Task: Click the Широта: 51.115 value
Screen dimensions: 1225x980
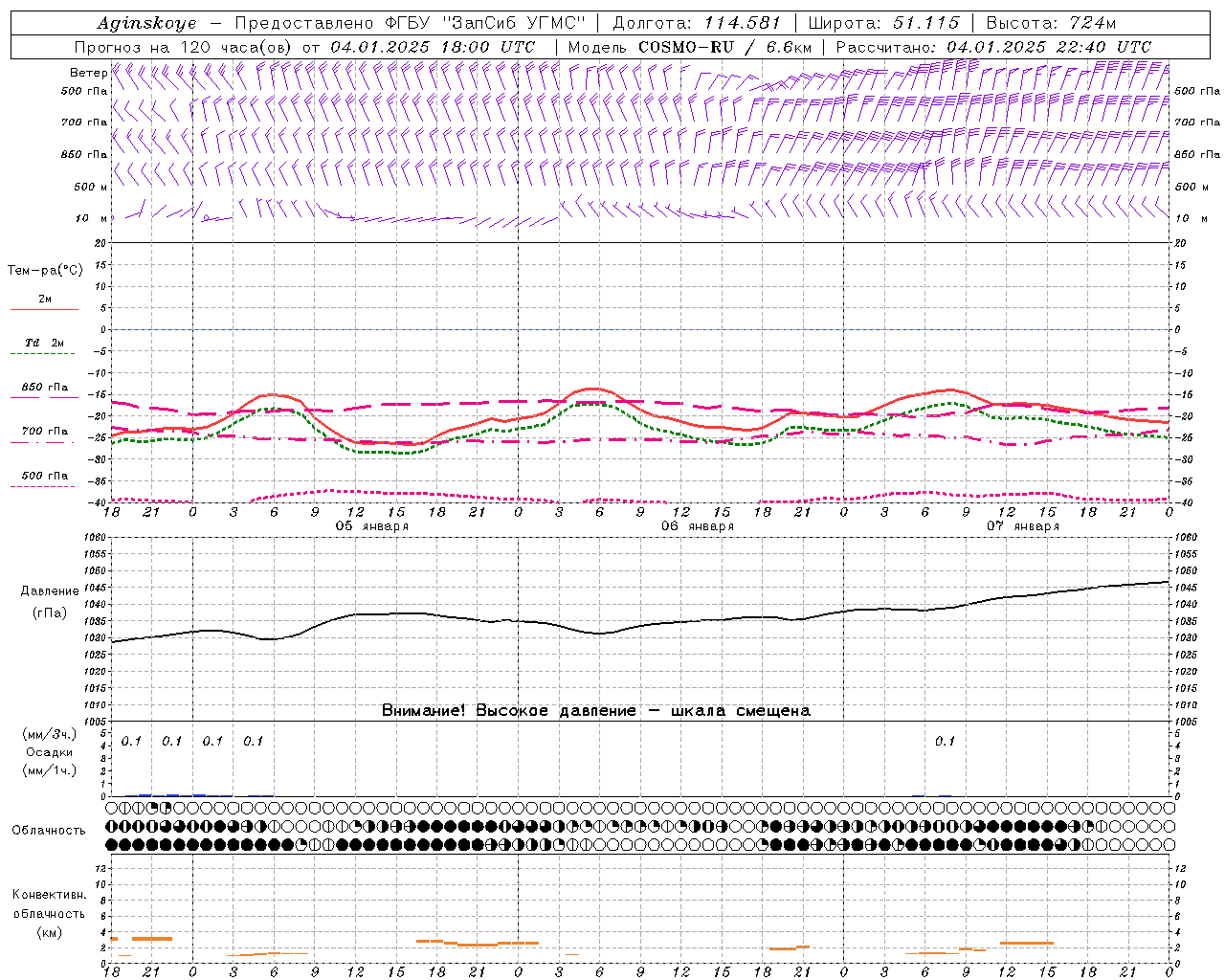Action: click(x=883, y=23)
